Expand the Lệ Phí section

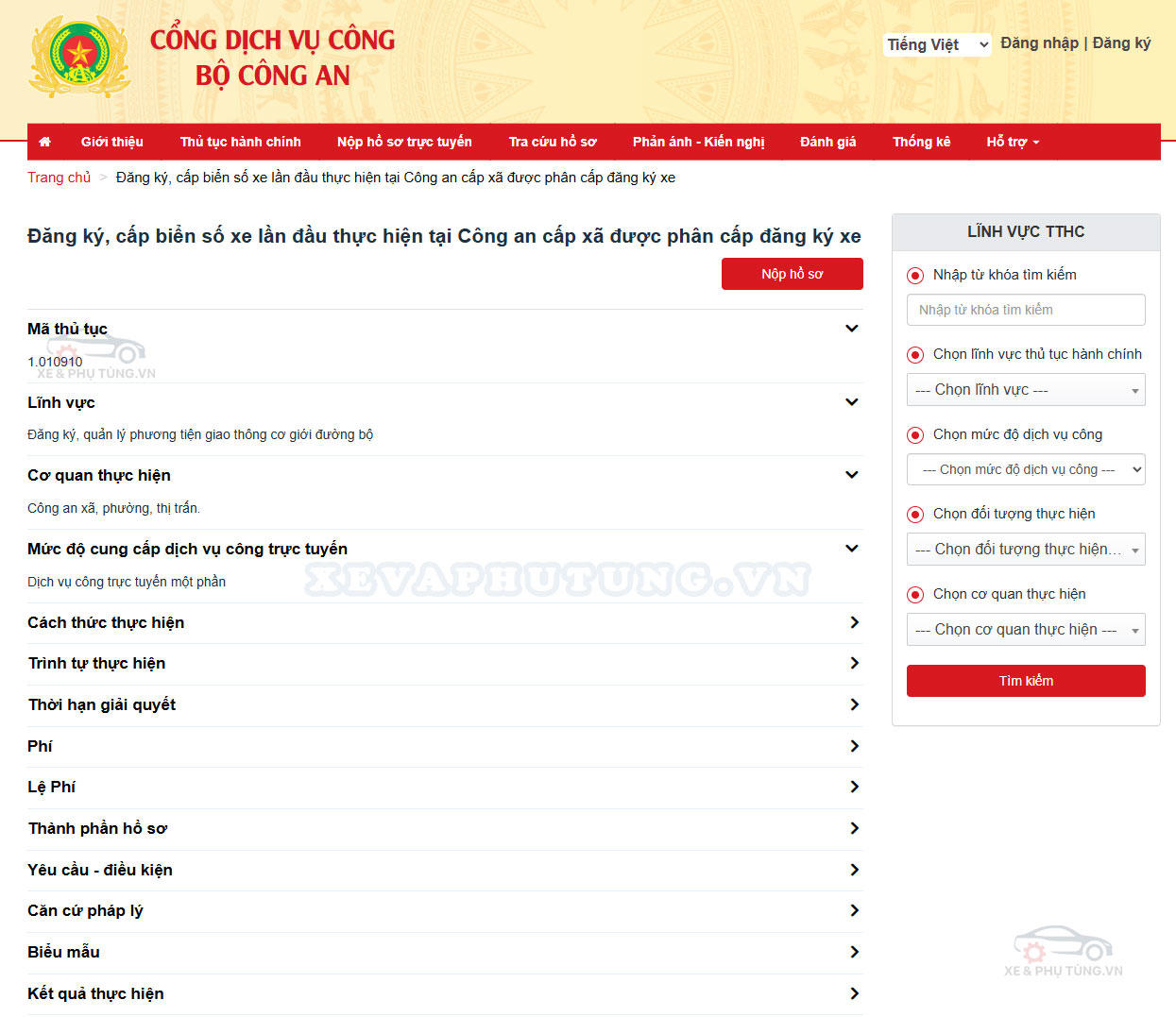click(445, 788)
